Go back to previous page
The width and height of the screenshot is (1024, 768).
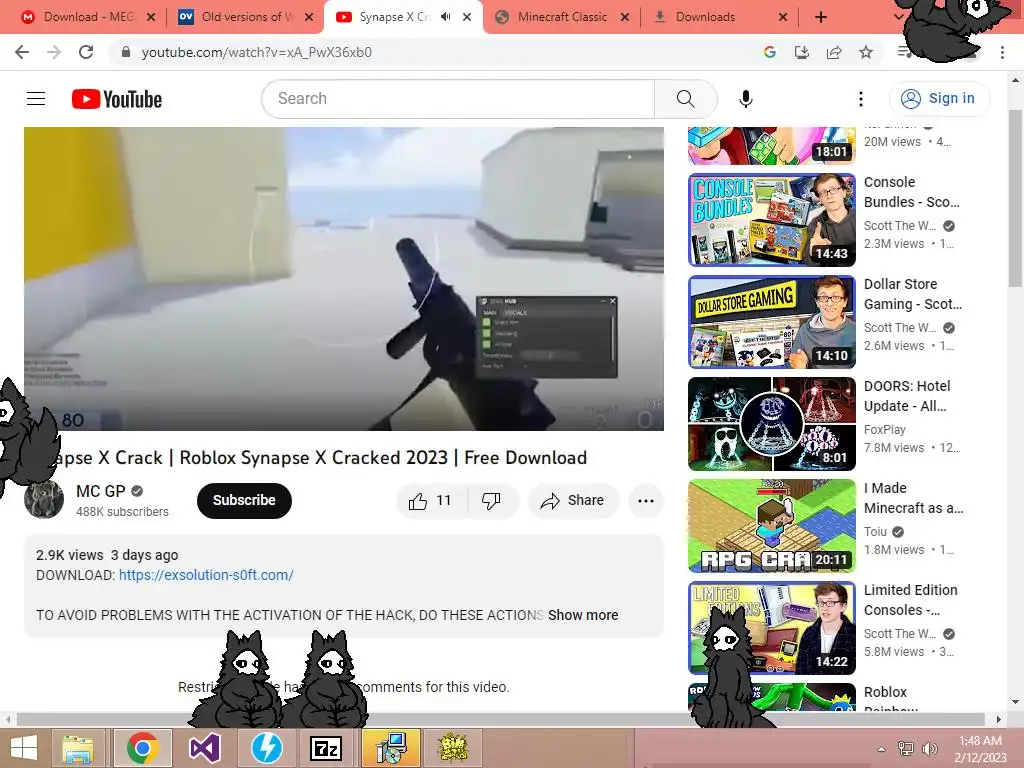click(x=22, y=52)
